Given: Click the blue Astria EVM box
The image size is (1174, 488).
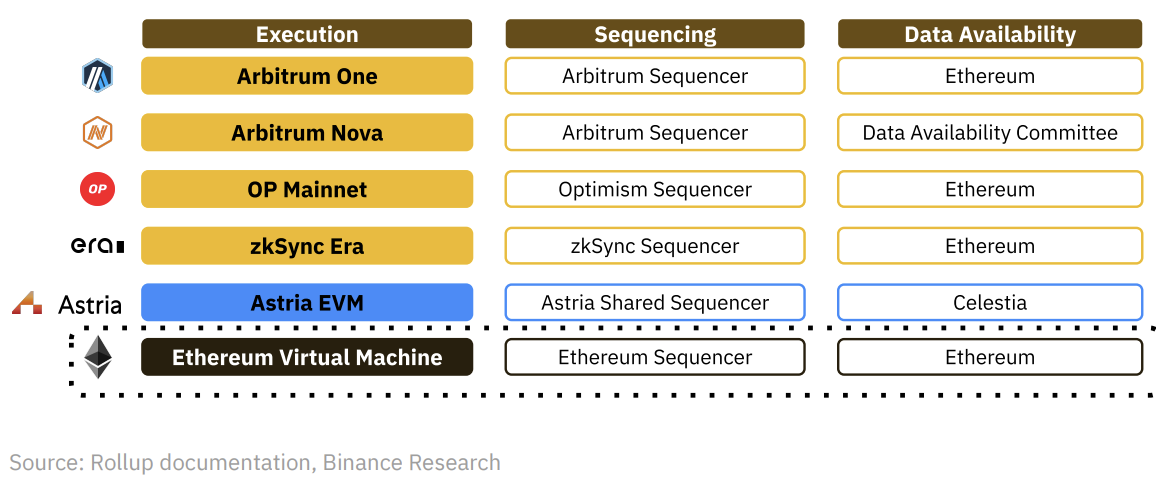Looking at the screenshot, I should [307, 303].
